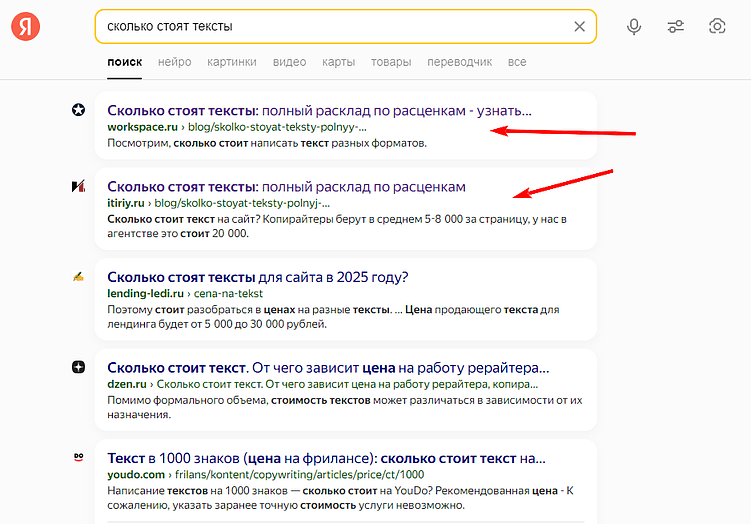The width and height of the screenshot is (751, 524).
Task: Open itiriy.ru result title 'полный расклад по расценкам'
Action: (286, 186)
